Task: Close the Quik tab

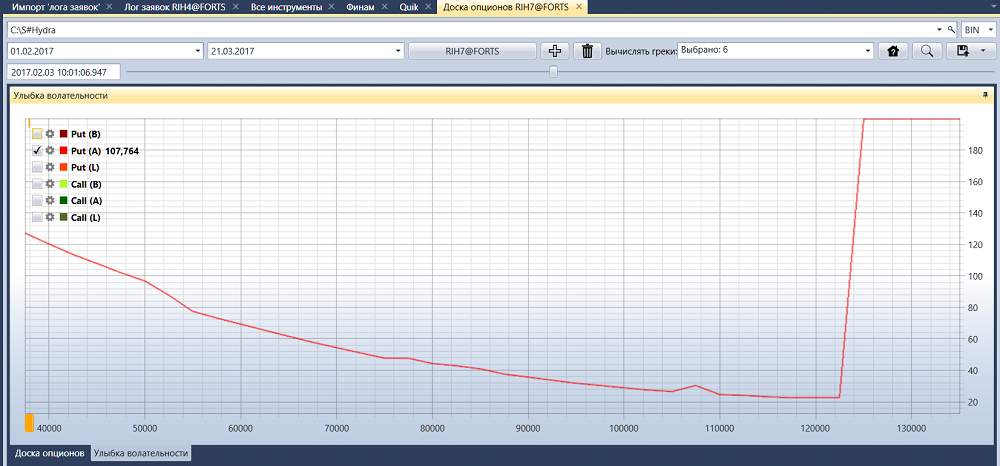Action: pyautogui.click(x=427, y=7)
